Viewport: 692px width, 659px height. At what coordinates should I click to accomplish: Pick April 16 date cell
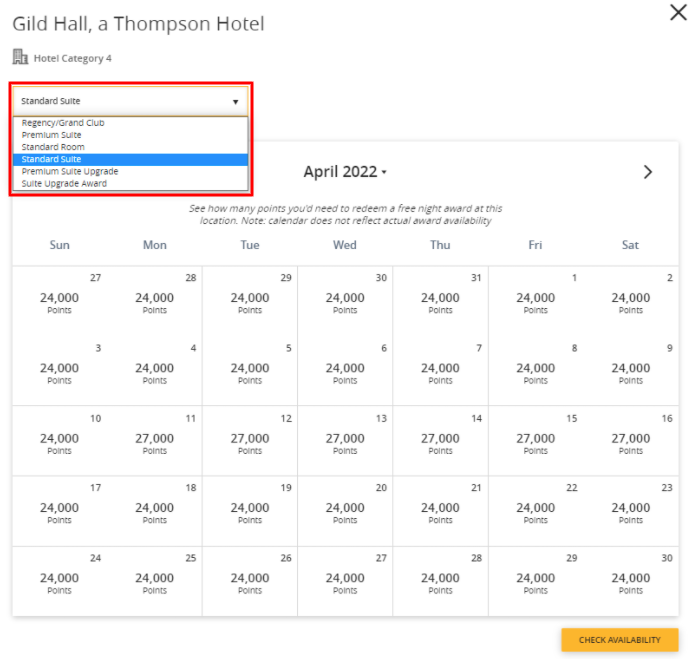(630, 440)
